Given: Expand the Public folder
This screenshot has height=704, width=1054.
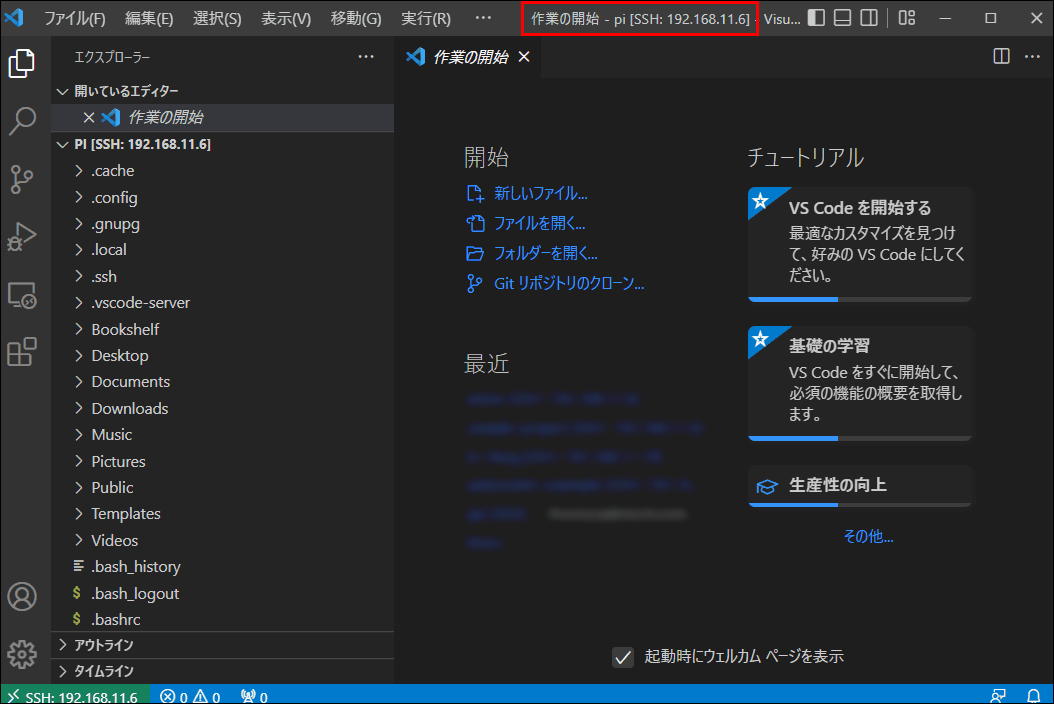Looking at the screenshot, I should tap(222, 487).
